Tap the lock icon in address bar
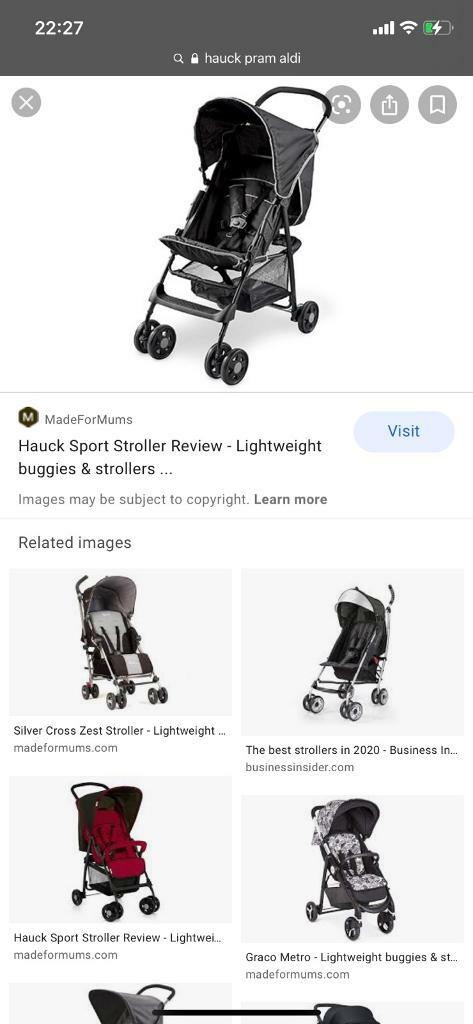473x1024 pixels. point(194,58)
